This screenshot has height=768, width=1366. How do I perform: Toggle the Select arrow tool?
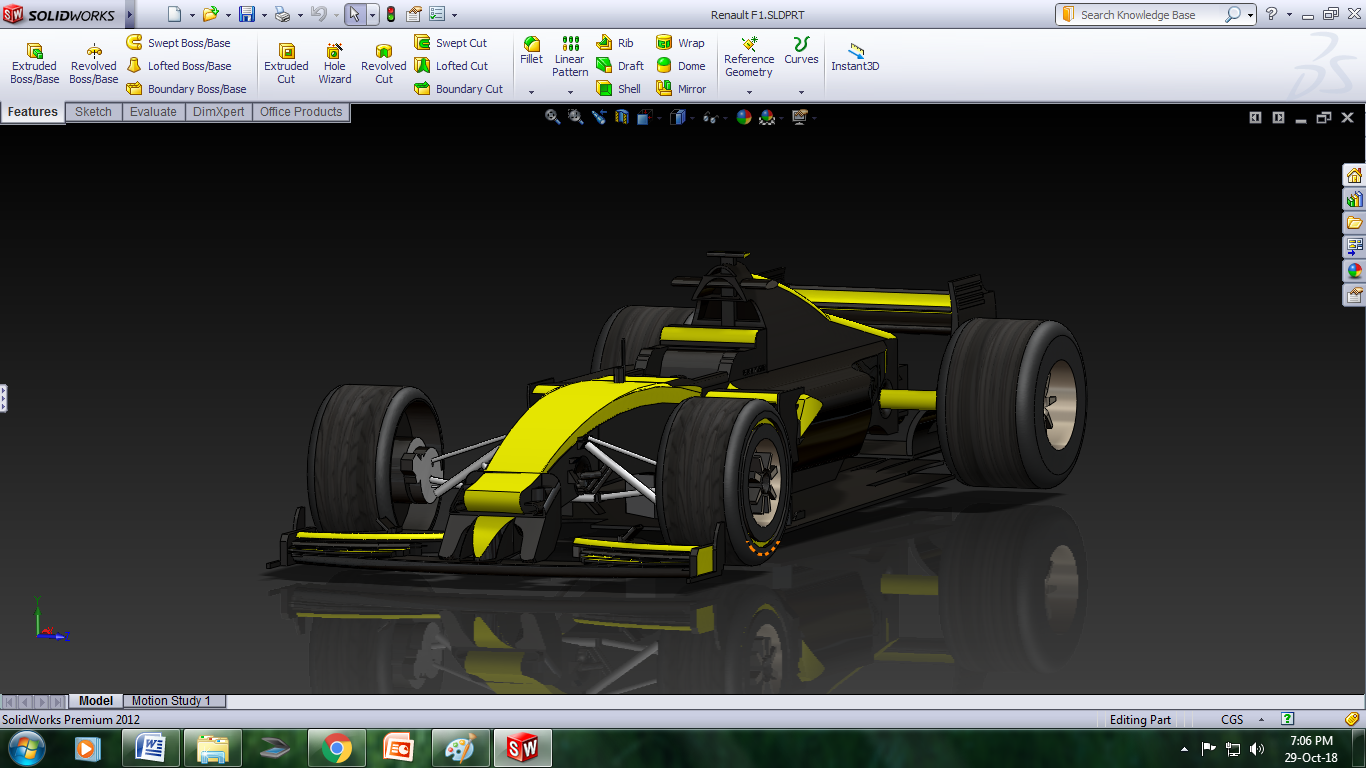tap(354, 15)
